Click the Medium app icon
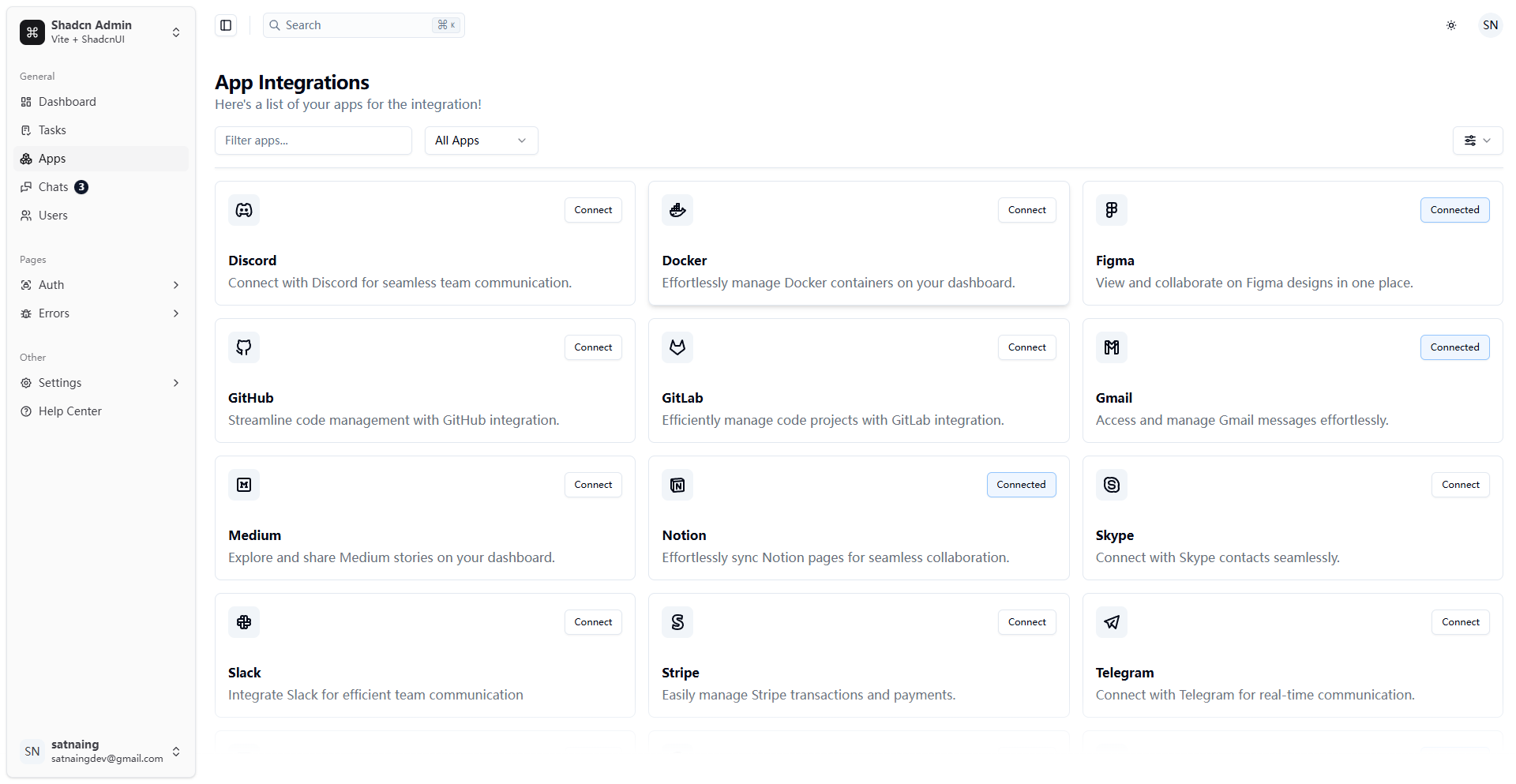The height and width of the screenshot is (784, 1516). tap(244, 485)
